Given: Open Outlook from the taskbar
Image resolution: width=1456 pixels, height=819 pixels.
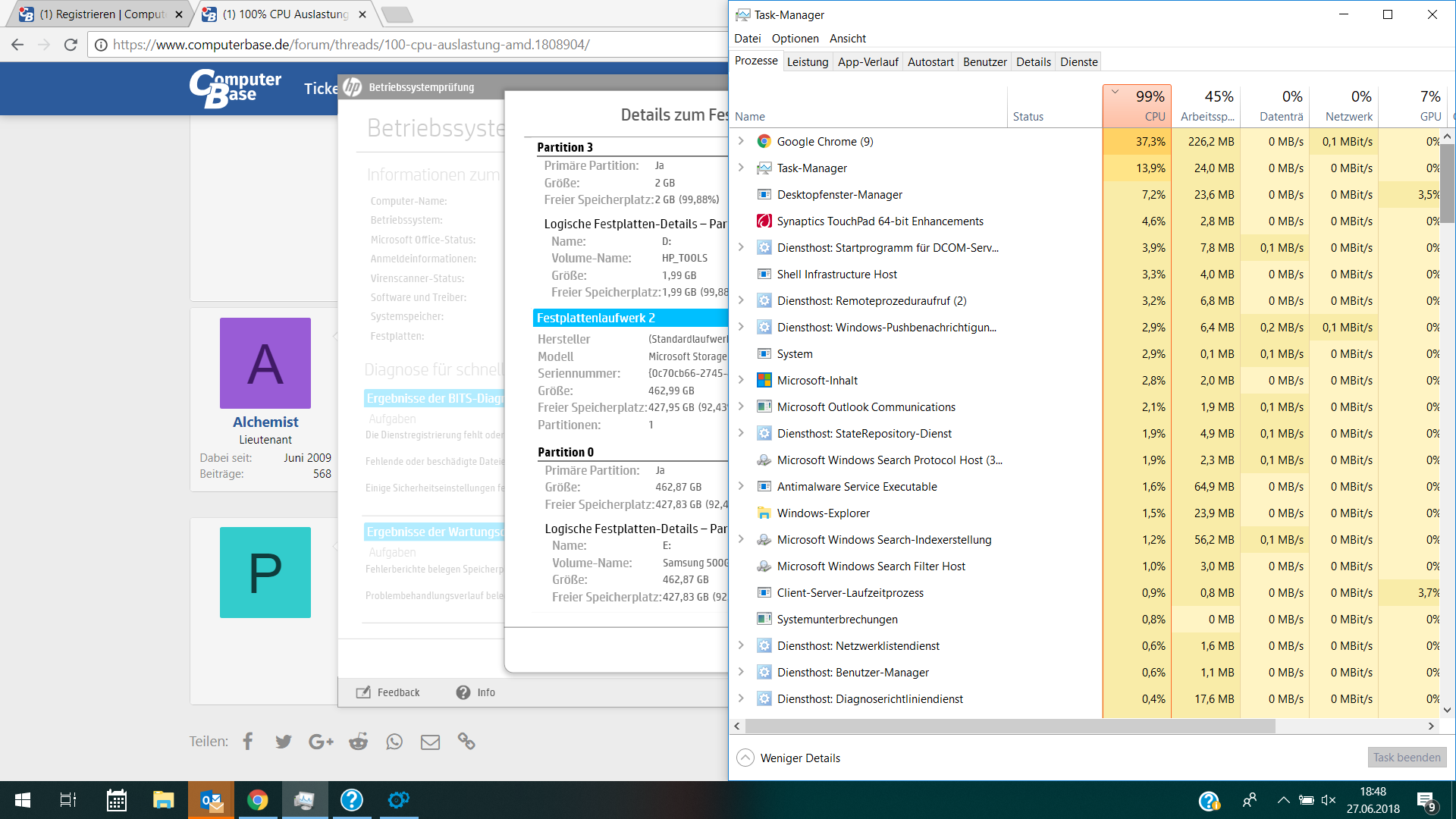Looking at the screenshot, I should (212, 800).
